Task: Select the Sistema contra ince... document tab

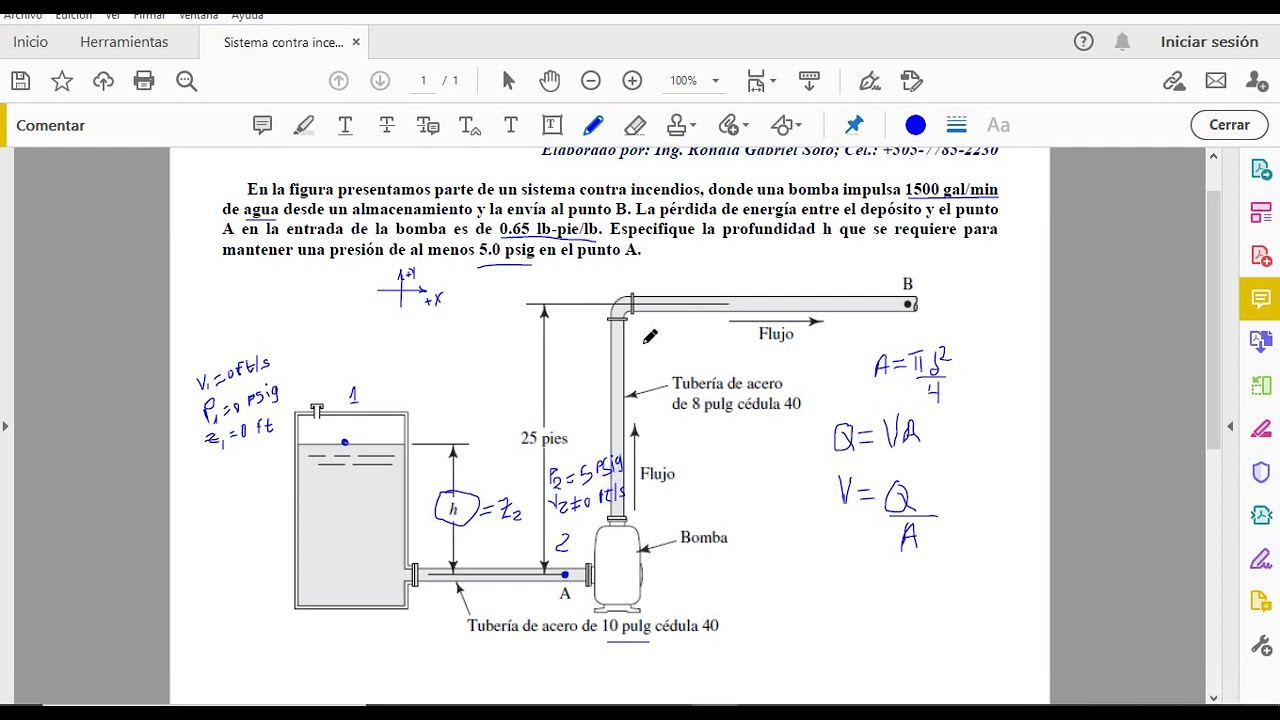Action: (283, 42)
